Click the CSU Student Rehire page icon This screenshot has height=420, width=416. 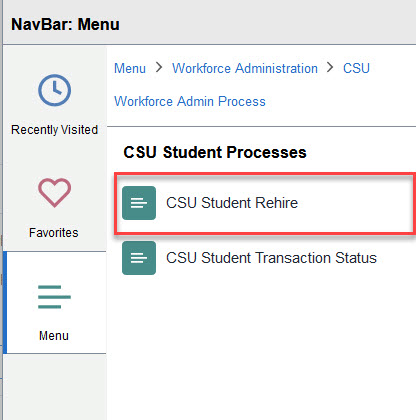[139, 203]
